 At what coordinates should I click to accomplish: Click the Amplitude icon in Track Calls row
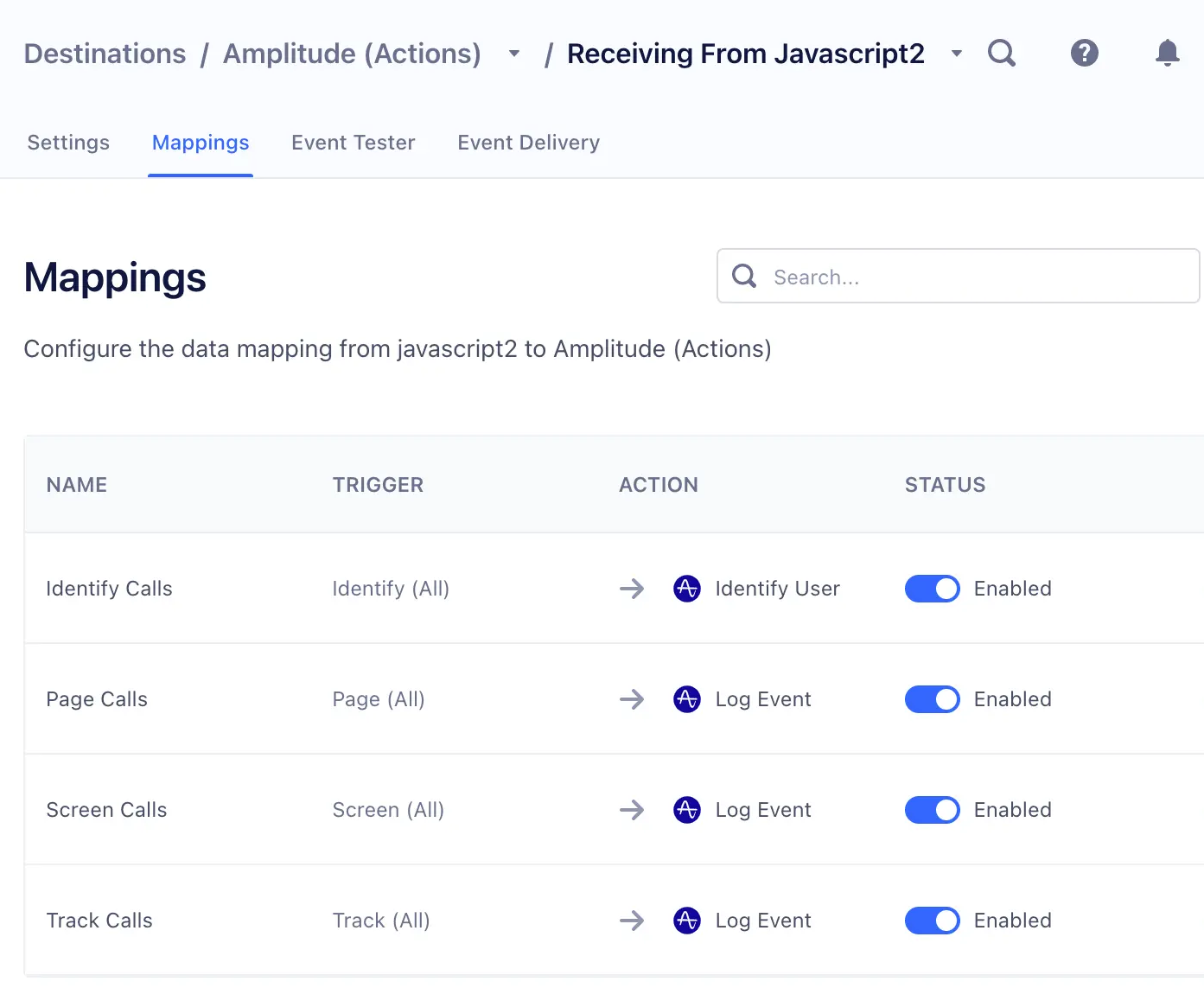coord(687,921)
